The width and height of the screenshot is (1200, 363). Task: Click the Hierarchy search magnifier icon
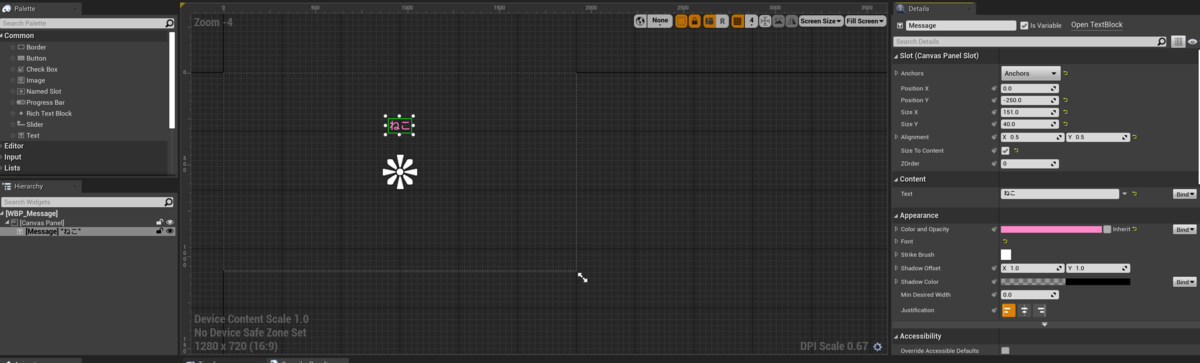pos(170,202)
